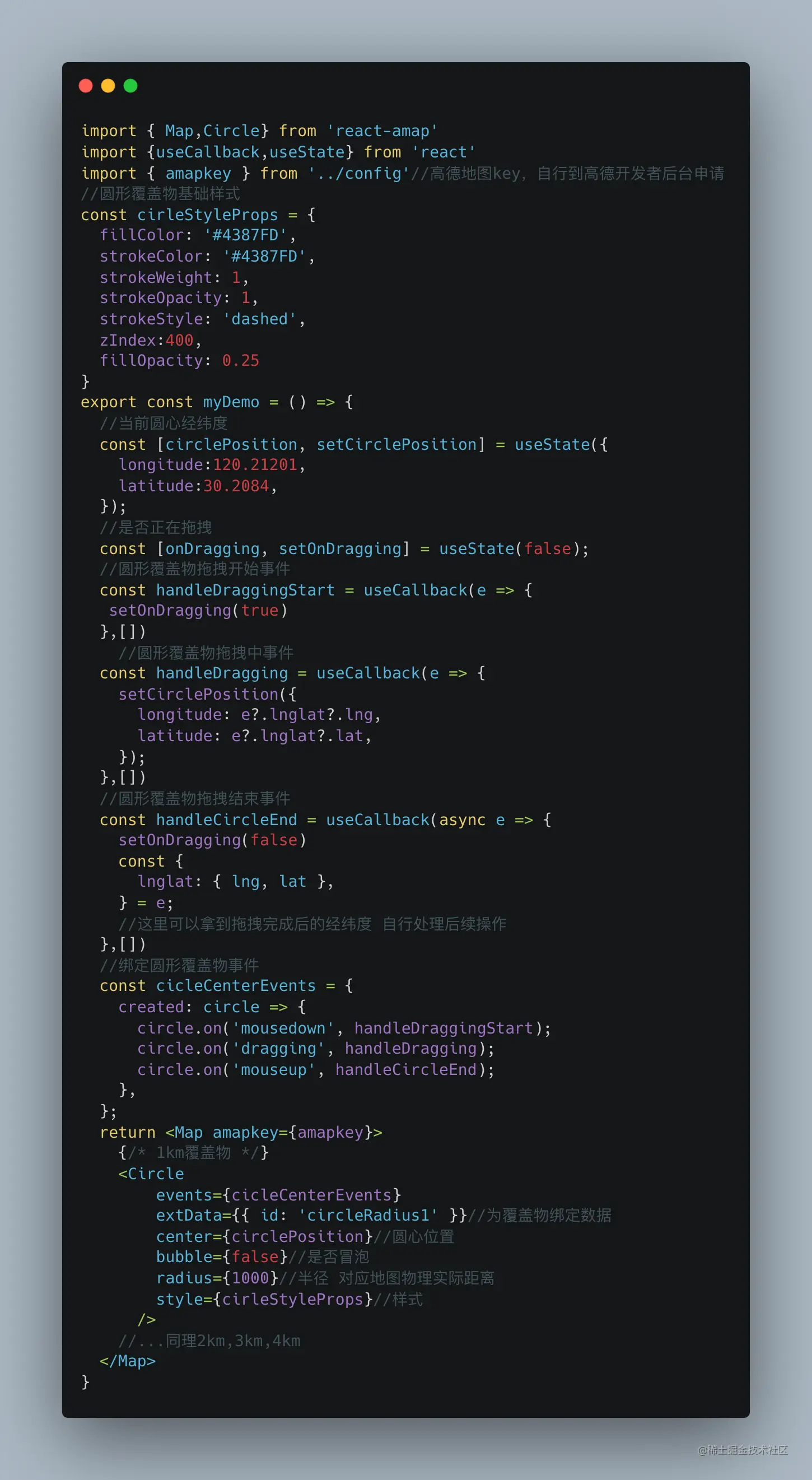Click the longitude value 120.21201
The height and width of the screenshot is (1480, 812).
[x=255, y=464]
